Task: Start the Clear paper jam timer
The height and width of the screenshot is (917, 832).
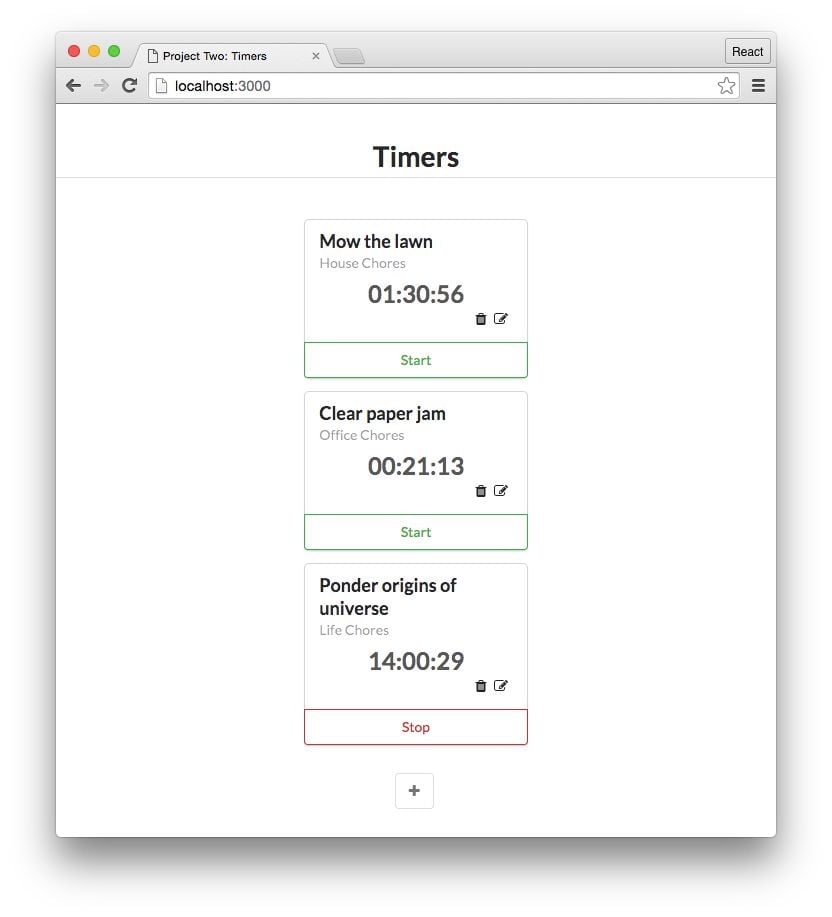Action: (x=416, y=532)
